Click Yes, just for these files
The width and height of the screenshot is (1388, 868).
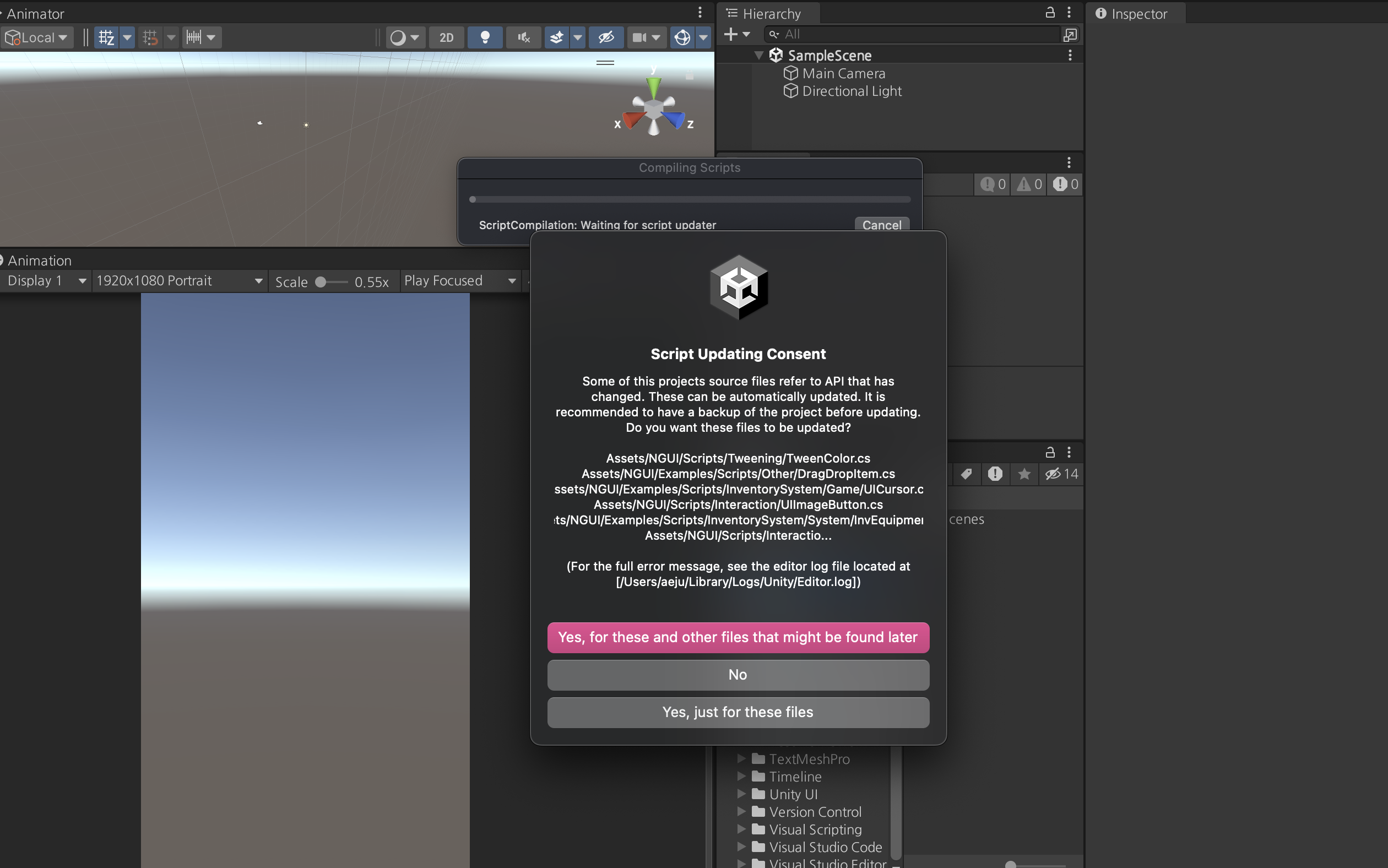tap(738, 713)
